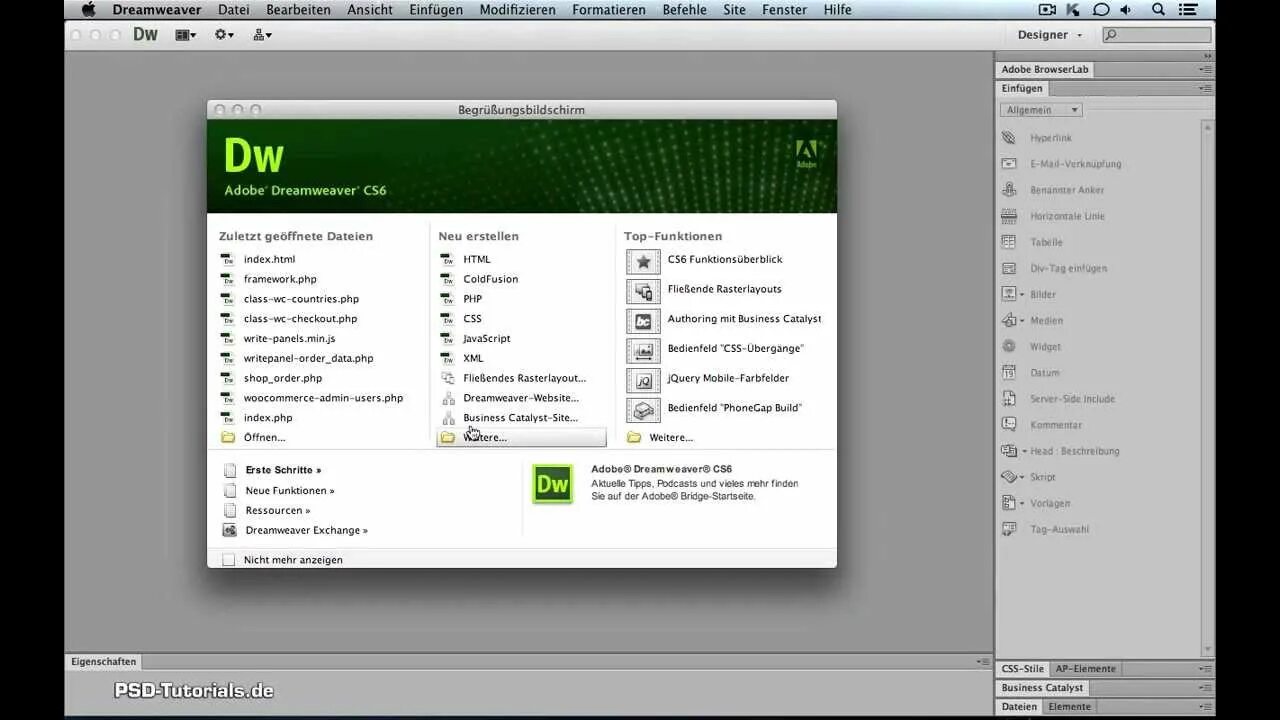Open Ressourcen link
The height and width of the screenshot is (720, 1280).
click(x=278, y=511)
